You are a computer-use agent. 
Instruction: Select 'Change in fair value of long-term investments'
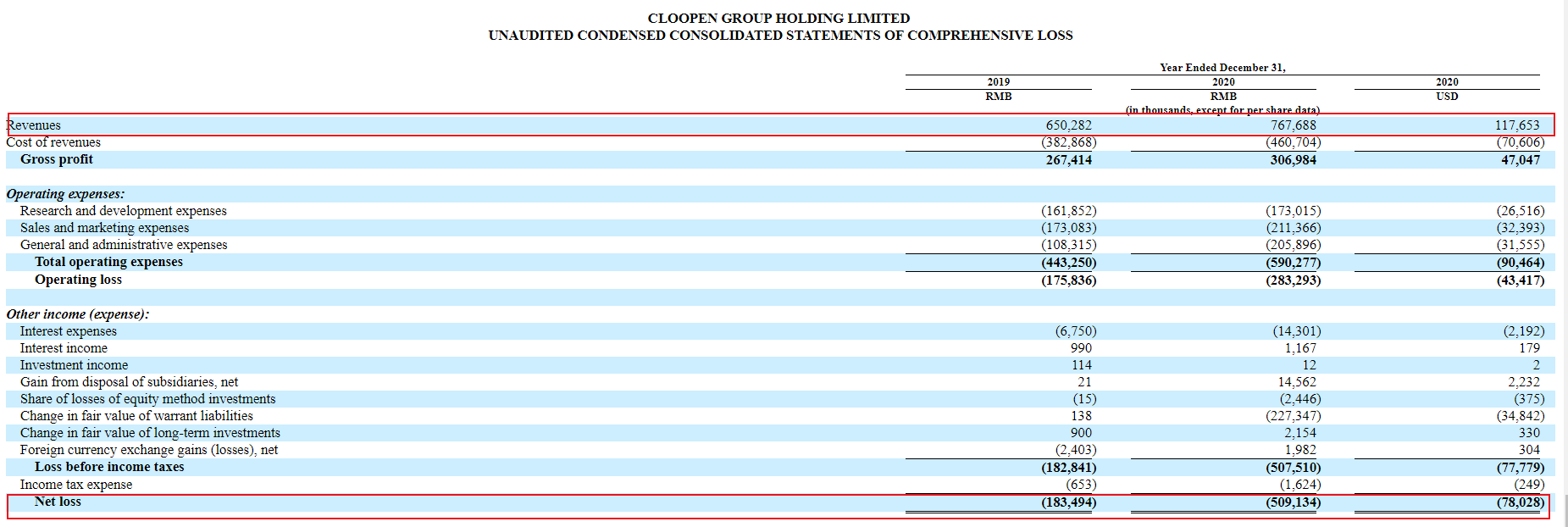point(150,433)
